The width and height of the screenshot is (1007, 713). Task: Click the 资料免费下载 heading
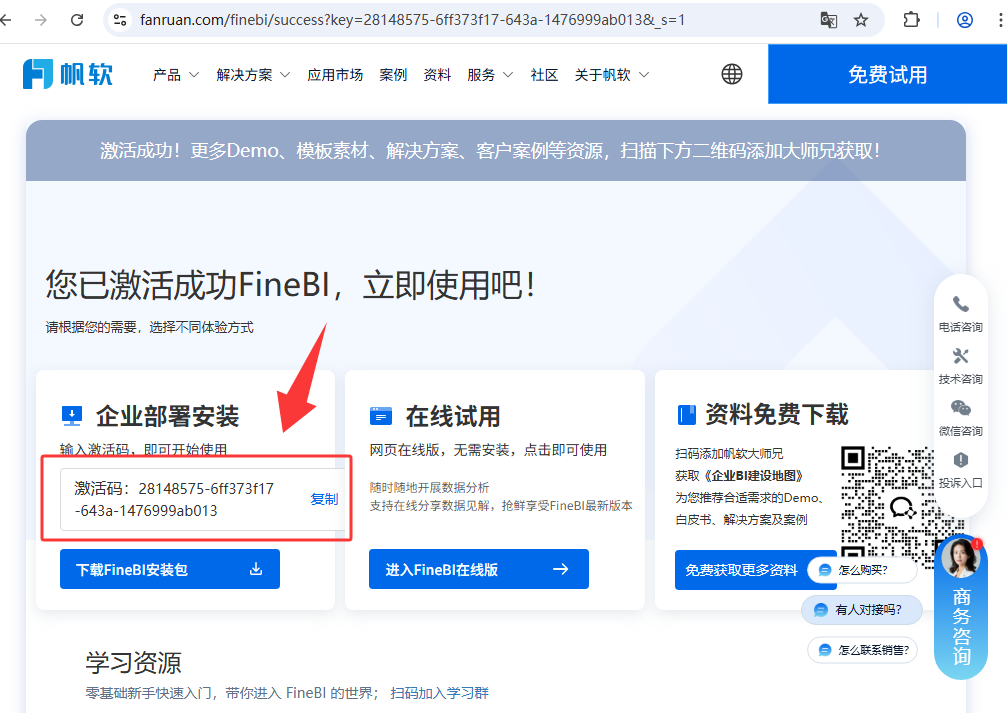tap(777, 414)
